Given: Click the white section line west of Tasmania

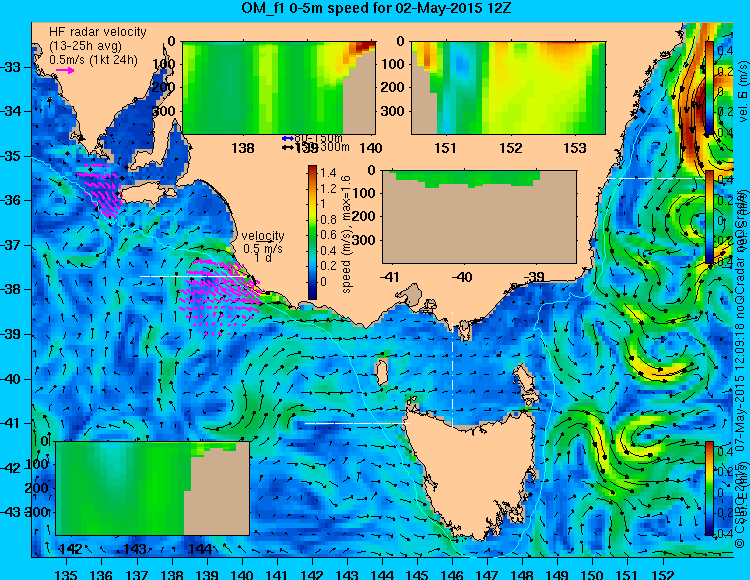Looking at the screenshot, I should pos(357,423).
